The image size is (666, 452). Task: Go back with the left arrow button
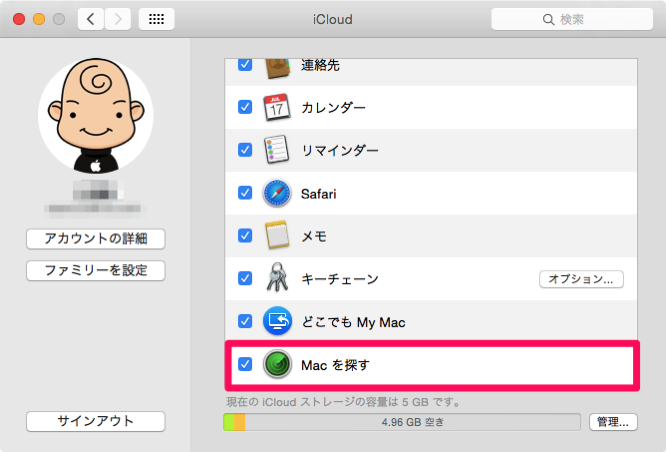[x=90, y=19]
